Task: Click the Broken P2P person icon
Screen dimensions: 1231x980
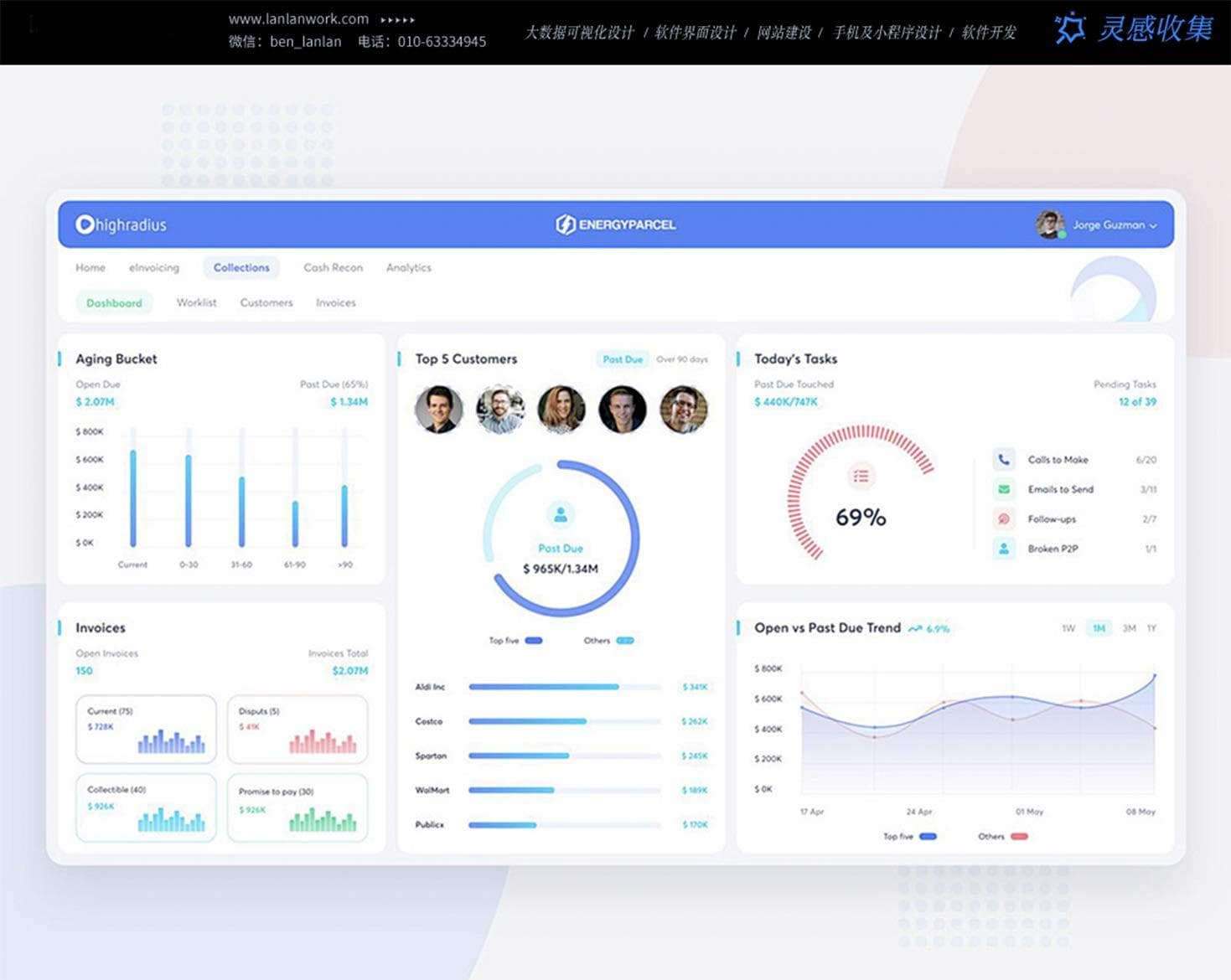Action: (1004, 549)
